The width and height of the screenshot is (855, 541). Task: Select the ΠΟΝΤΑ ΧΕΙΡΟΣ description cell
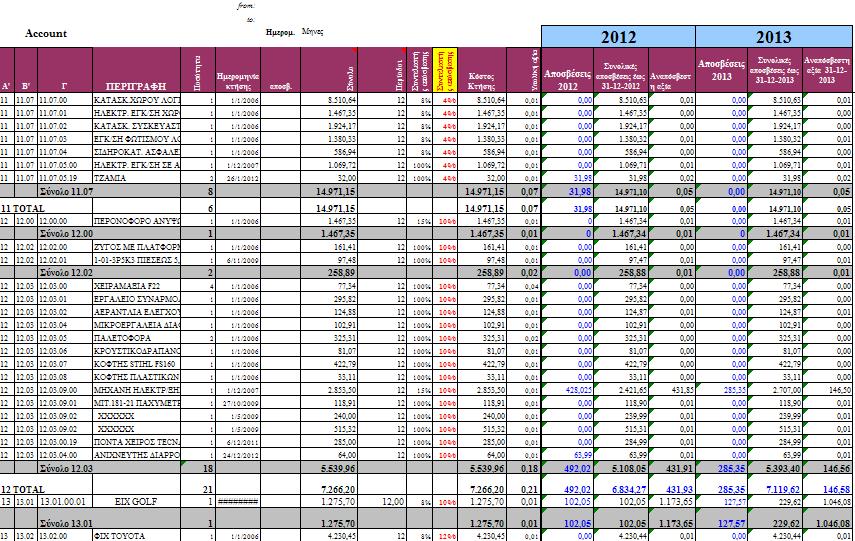point(136,442)
